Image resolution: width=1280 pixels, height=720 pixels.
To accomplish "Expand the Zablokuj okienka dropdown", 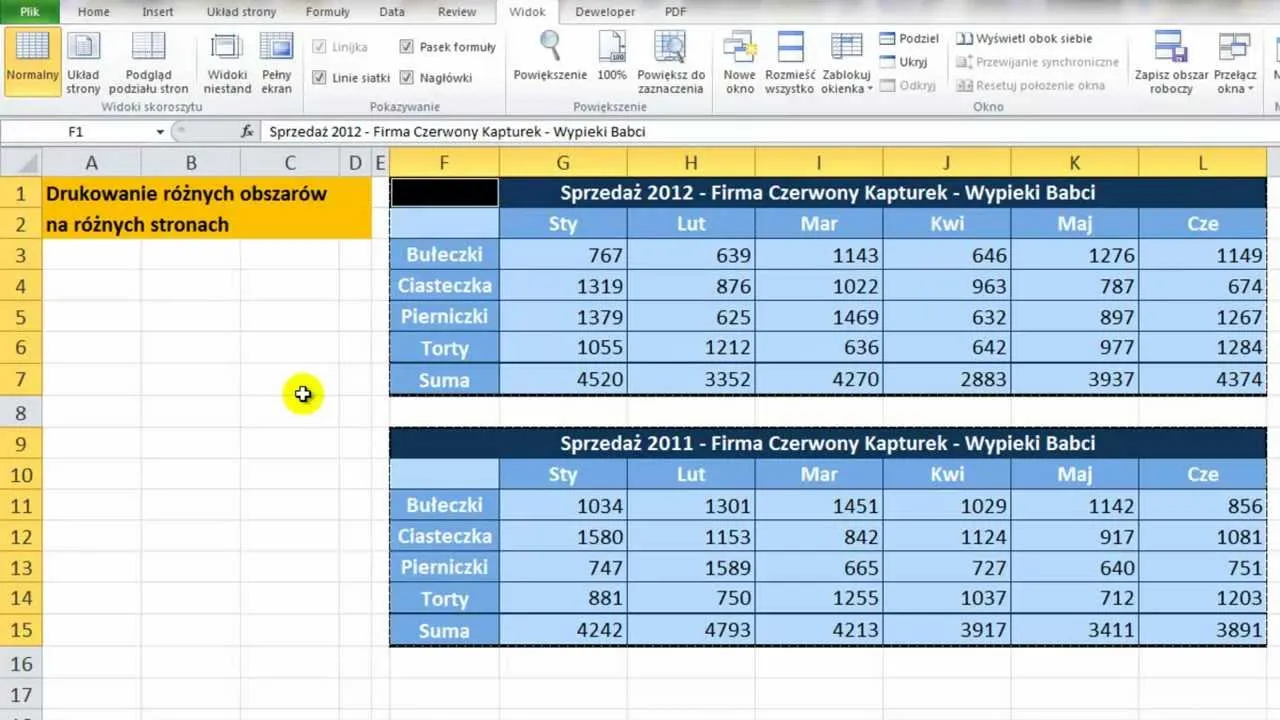I will click(x=847, y=88).
